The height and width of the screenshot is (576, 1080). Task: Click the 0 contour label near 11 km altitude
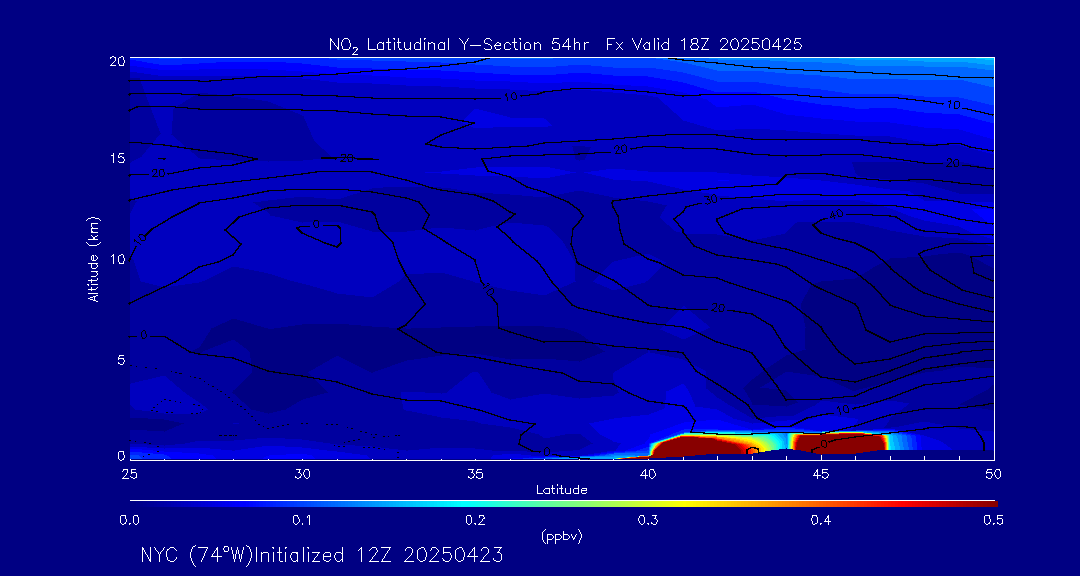(x=316, y=225)
